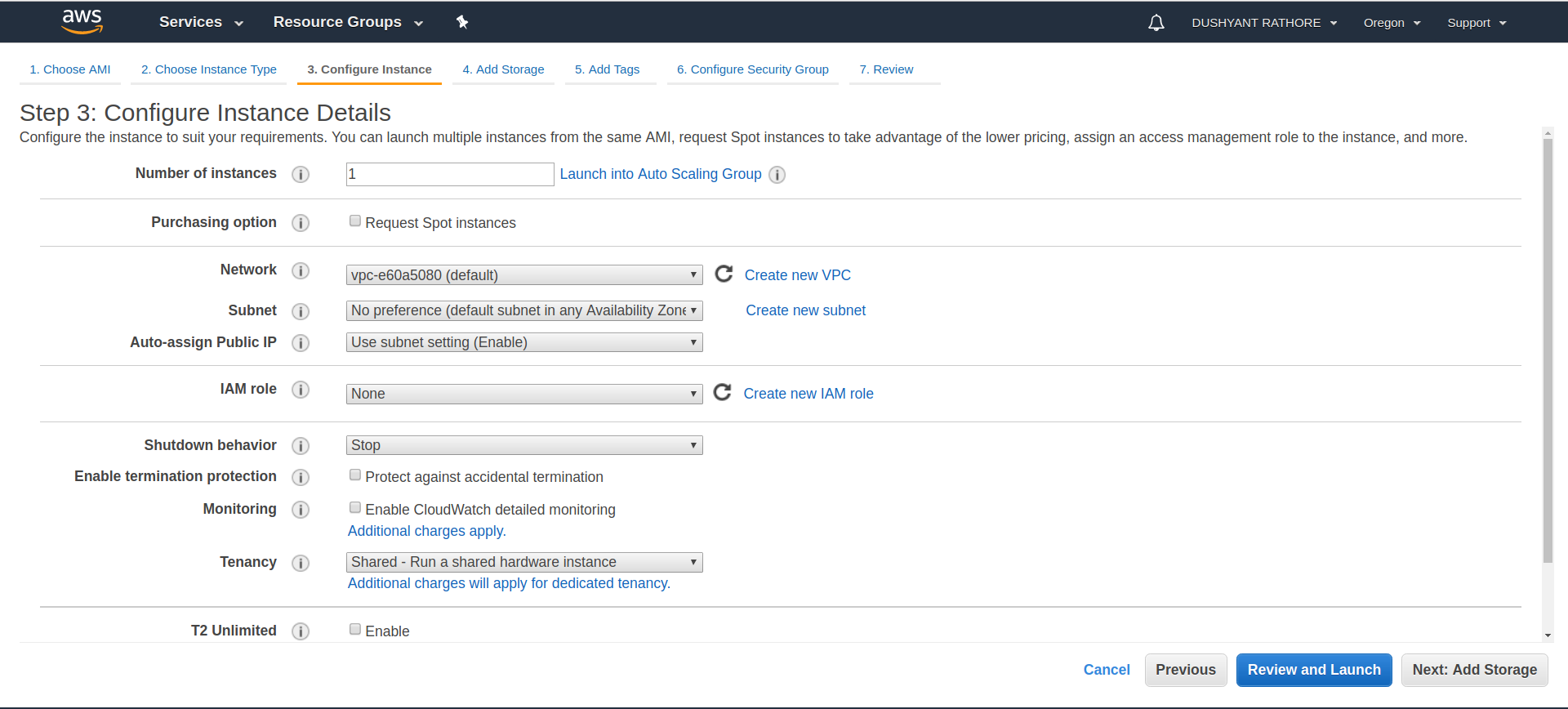Screen dimensions: 1568x709
Task: Open the Subnet dropdown
Action: tap(524, 310)
